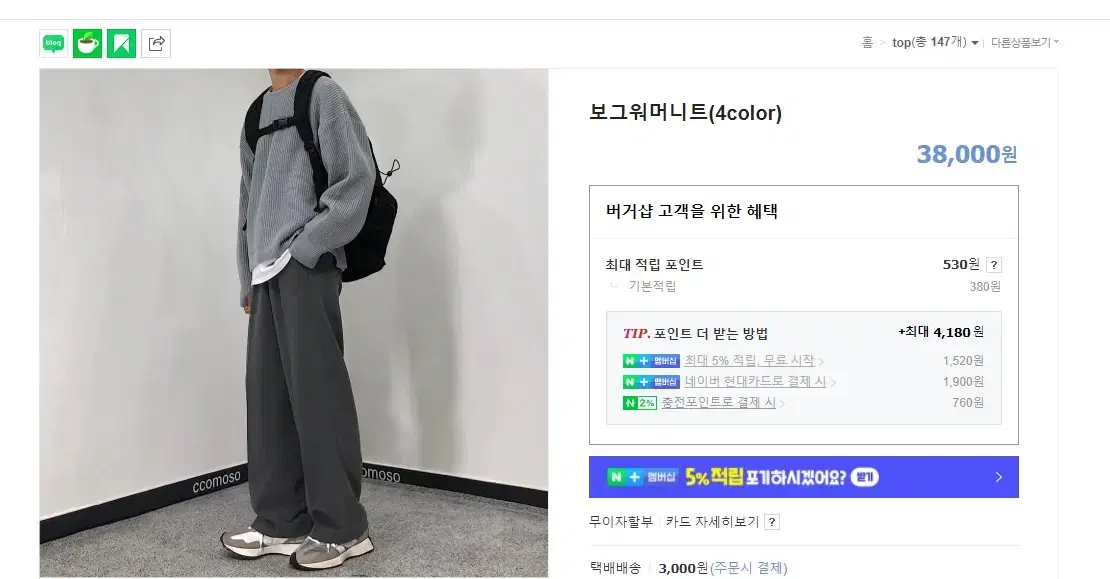Viewport: 1110px width, 579px height.
Task: Open the 다른상품보기 dropdown
Action: 1024,42
